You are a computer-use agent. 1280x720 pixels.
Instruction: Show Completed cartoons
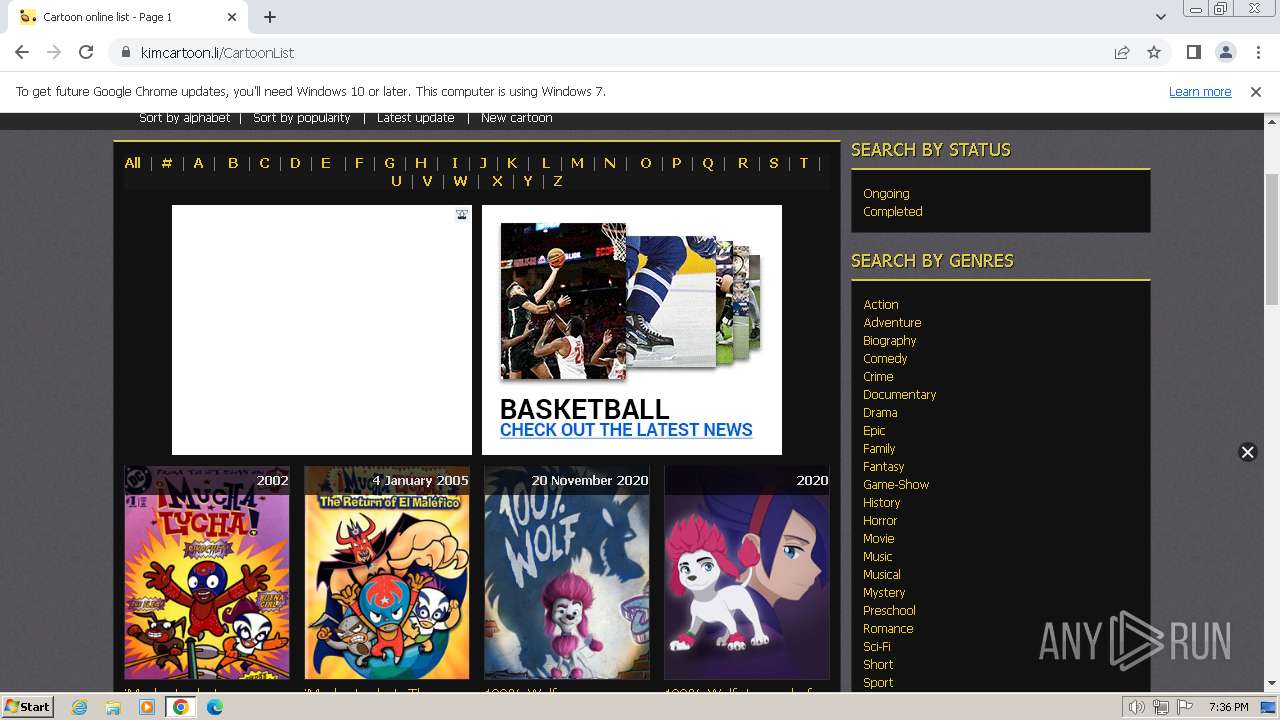point(893,212)
